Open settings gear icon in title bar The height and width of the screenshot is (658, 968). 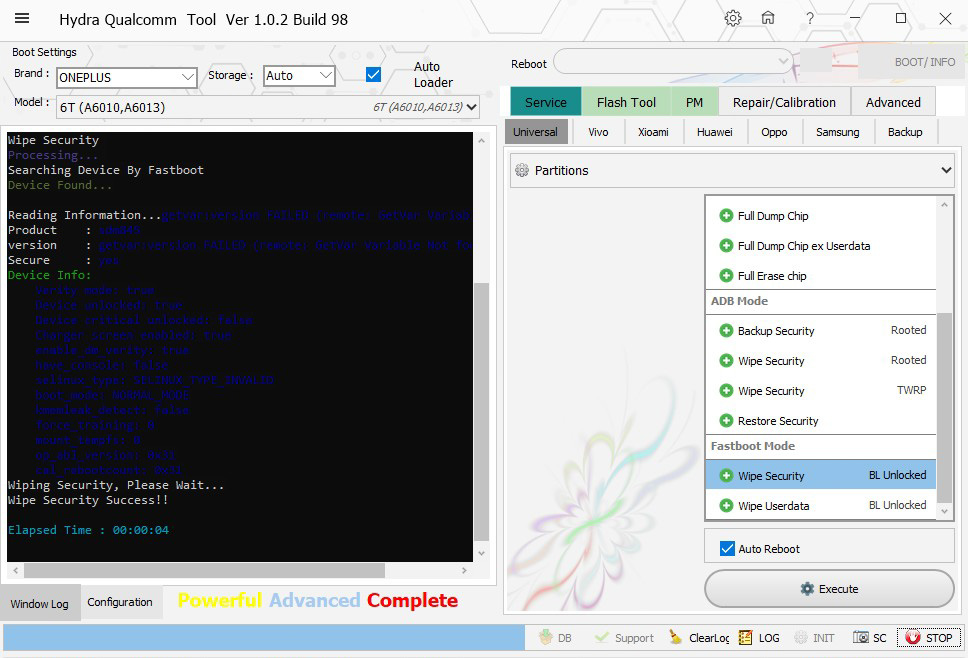733,19
